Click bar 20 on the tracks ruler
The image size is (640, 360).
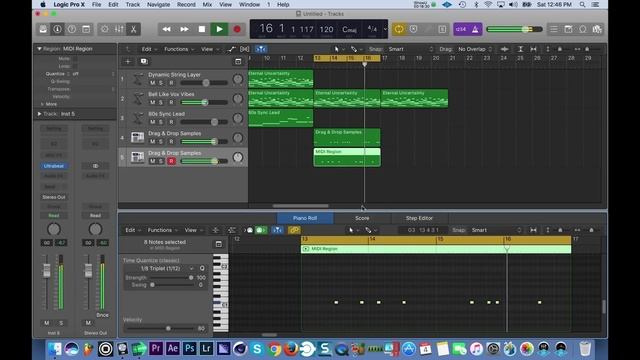(x=436, y=58)
